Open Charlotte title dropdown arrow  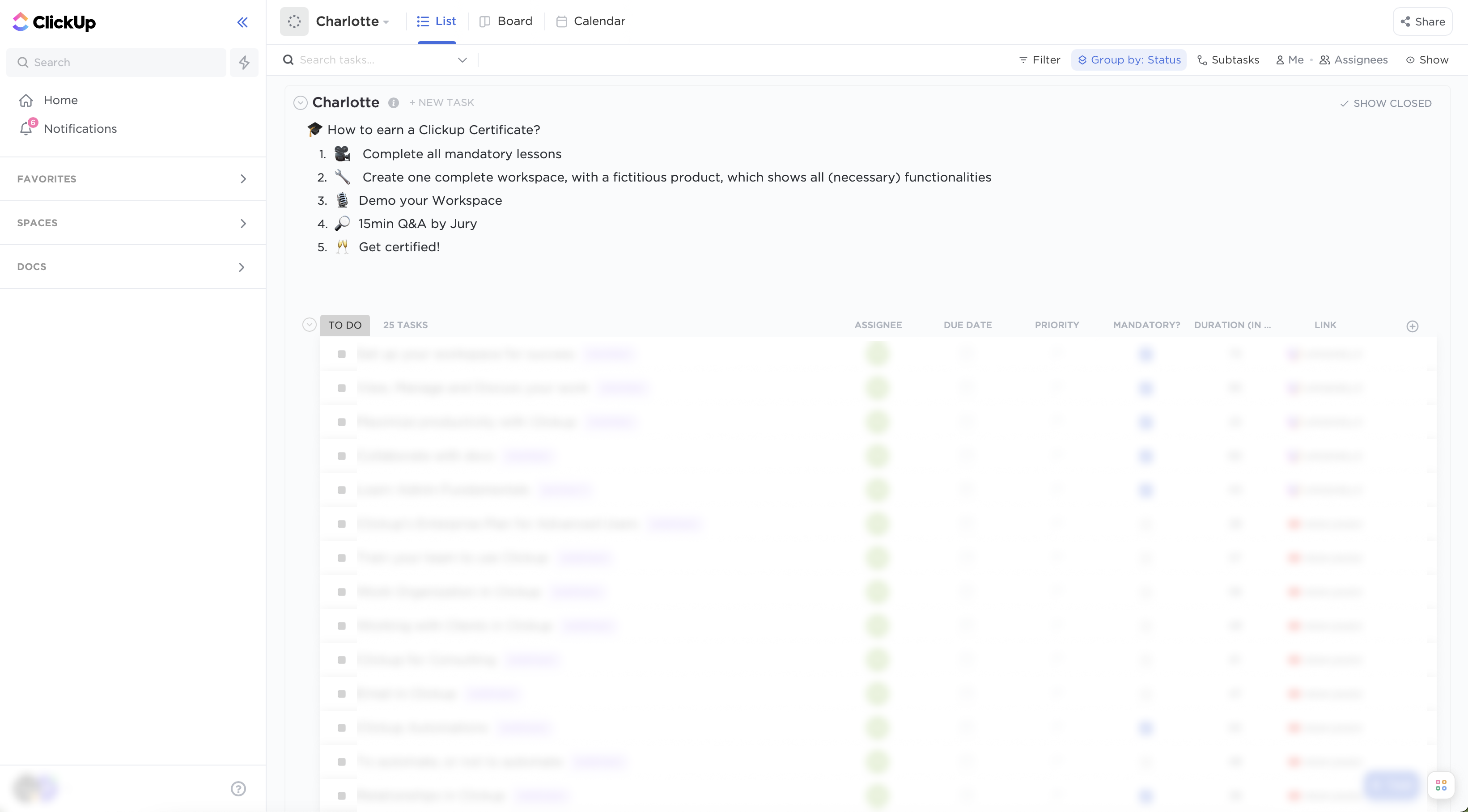386,22
